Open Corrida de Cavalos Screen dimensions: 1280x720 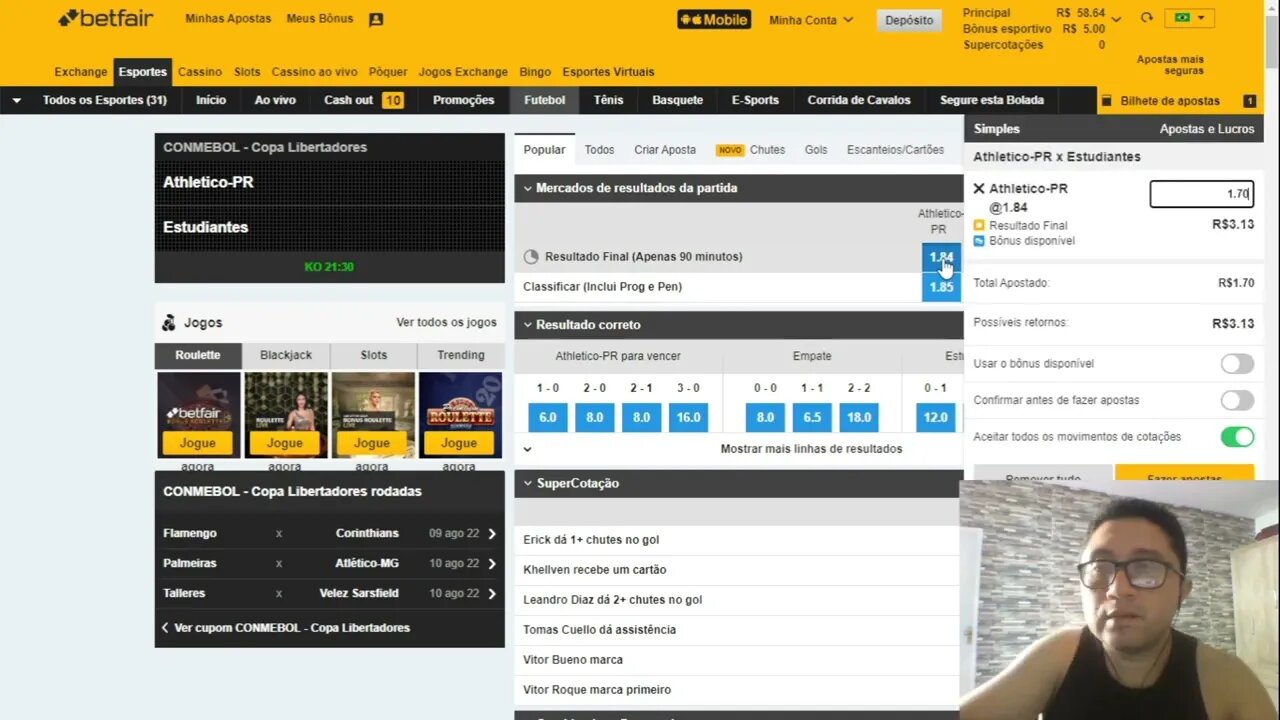859,100
